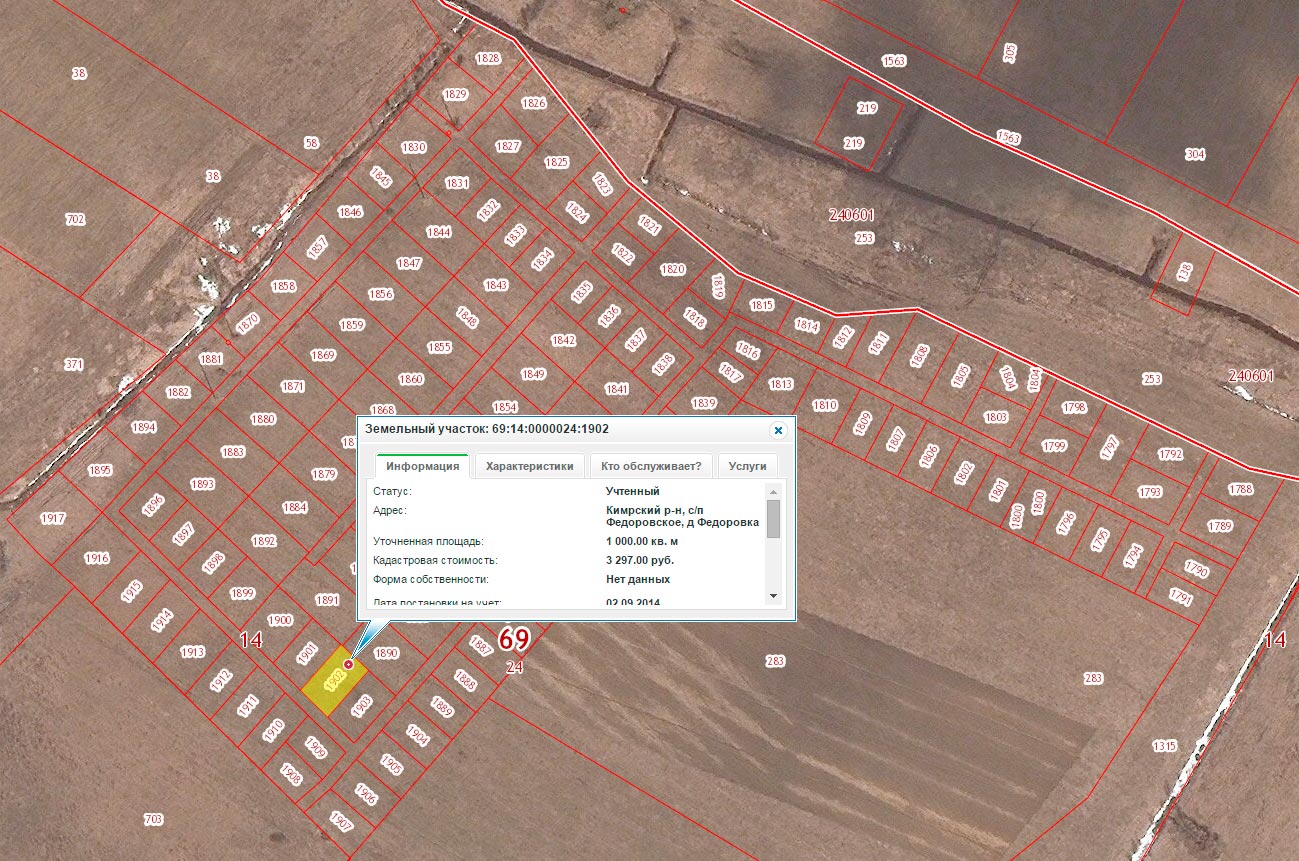Click parcel label 702

tap(75, 219)
